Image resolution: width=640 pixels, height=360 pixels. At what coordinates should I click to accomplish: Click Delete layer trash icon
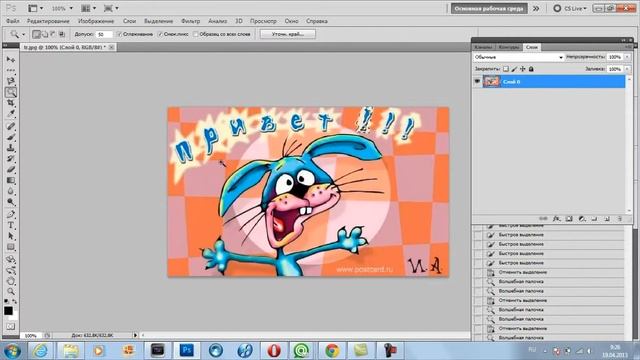620,219
